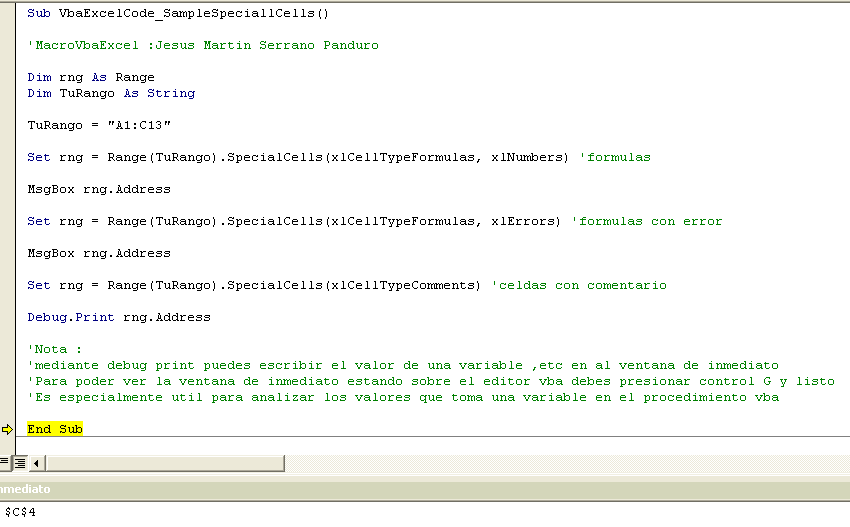Click the code window horizontal scrollbar thumb
The width and height of the screenshot is (850, 527).
[x=165, y=463]
